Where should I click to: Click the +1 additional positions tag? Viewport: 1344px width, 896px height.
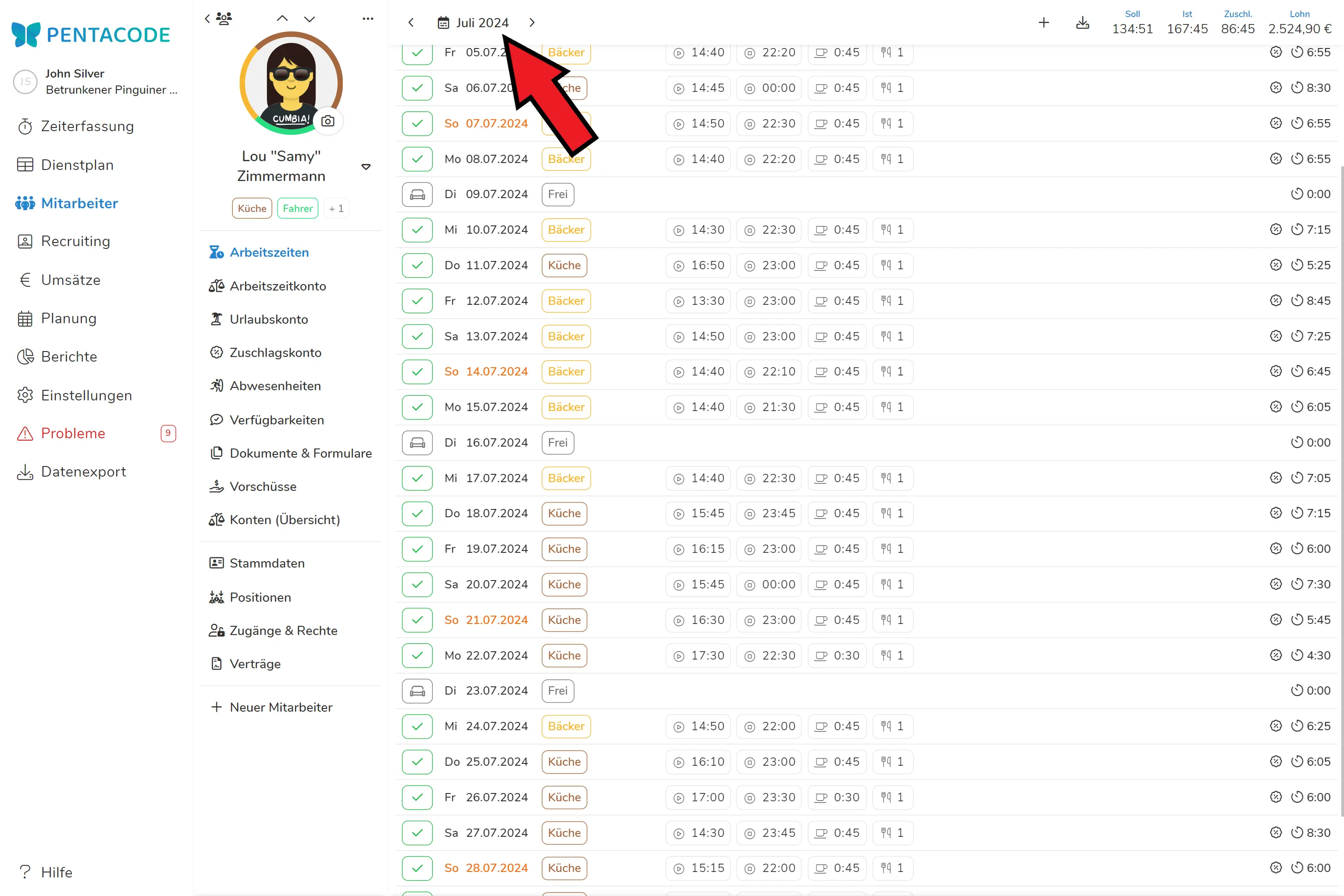337,209
